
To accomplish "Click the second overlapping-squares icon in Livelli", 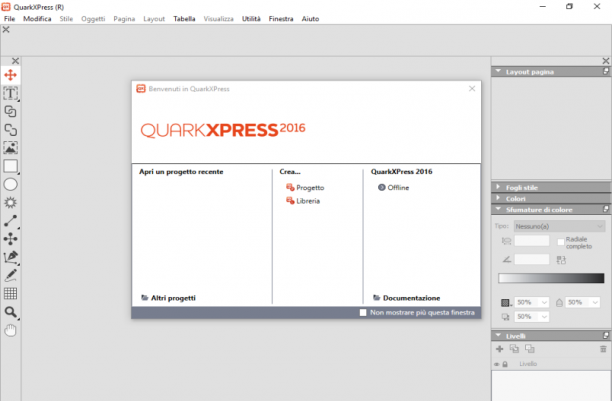I will pos(530,349).
